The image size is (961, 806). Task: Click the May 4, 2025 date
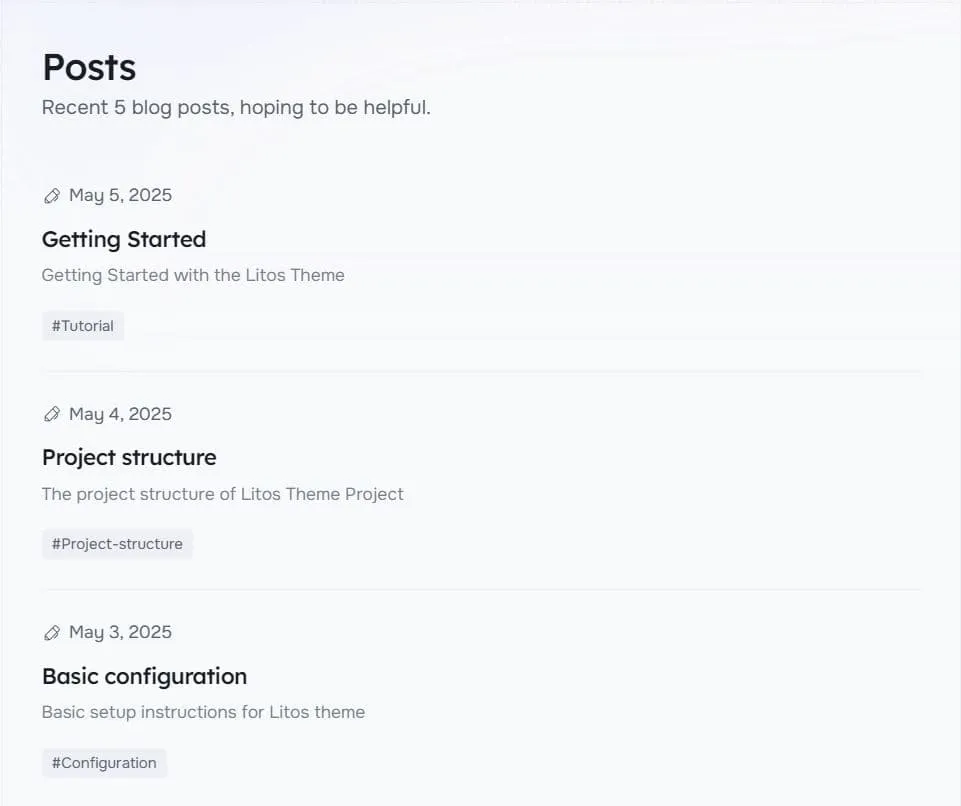tap(120, 414)
